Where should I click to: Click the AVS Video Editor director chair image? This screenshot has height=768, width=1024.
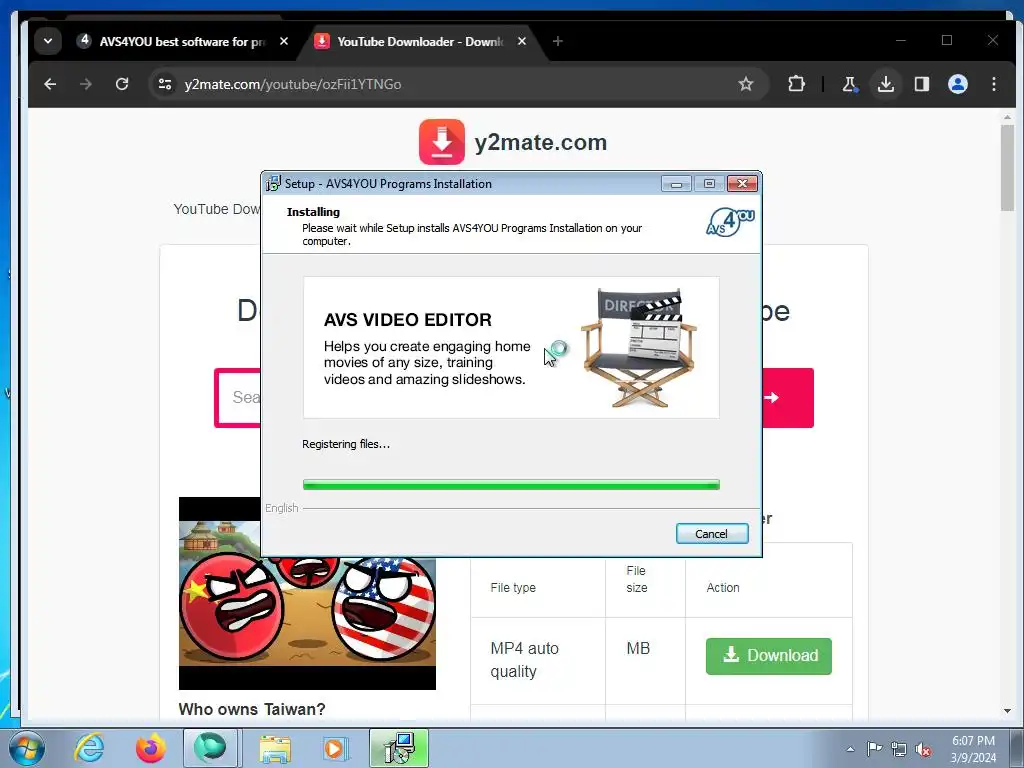pos(639,347)
